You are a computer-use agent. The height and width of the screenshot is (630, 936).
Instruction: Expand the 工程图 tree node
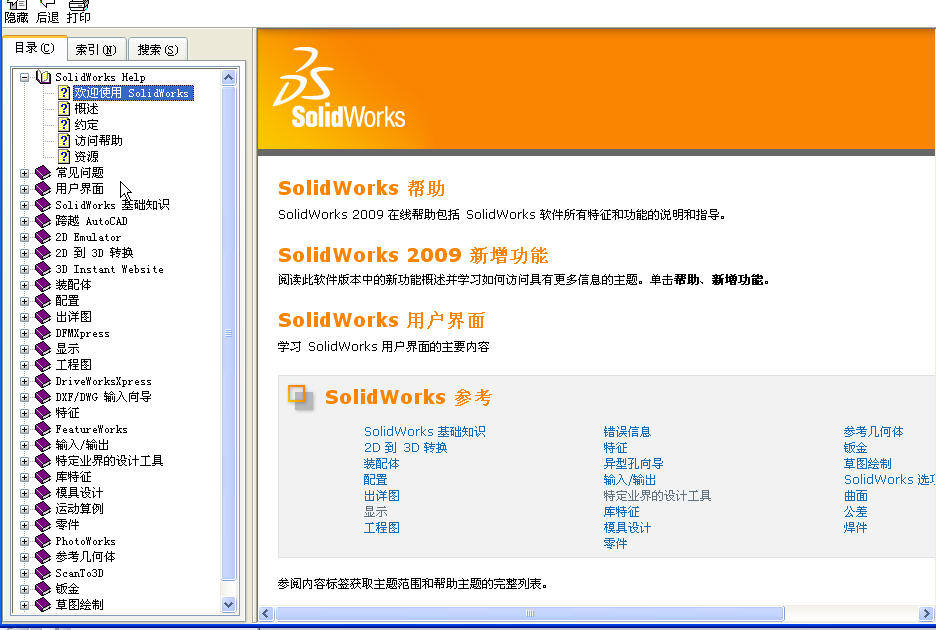pos(24,365)
